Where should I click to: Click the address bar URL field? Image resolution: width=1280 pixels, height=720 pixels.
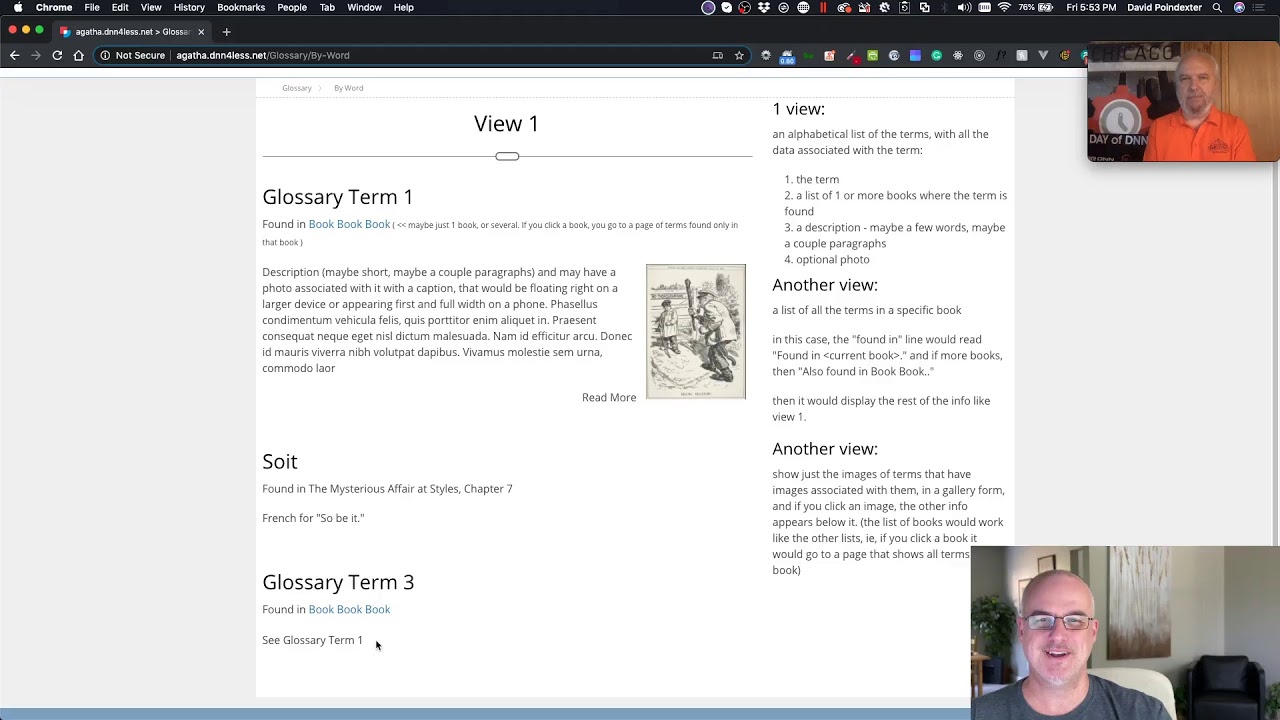click(x=400, y=55)
